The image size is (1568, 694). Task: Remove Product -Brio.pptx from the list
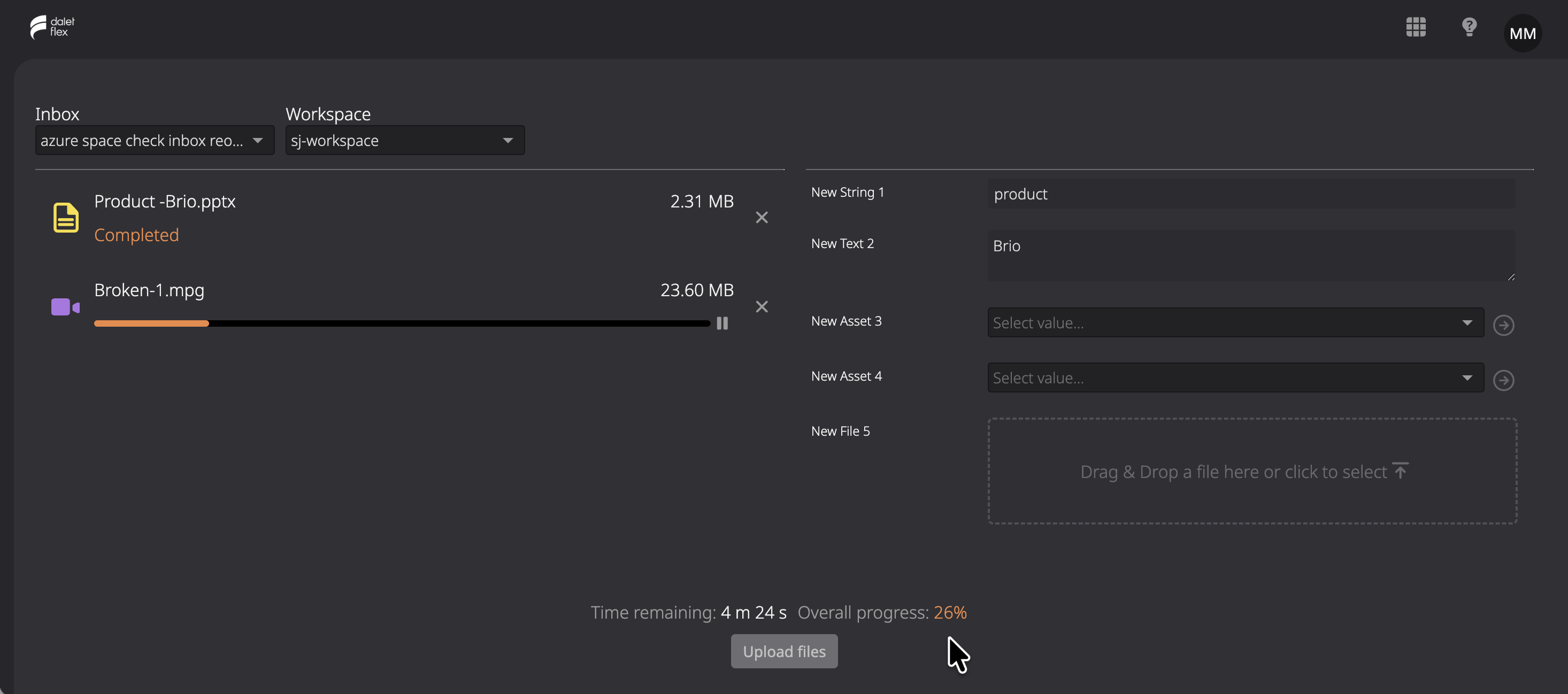[762, 217]
